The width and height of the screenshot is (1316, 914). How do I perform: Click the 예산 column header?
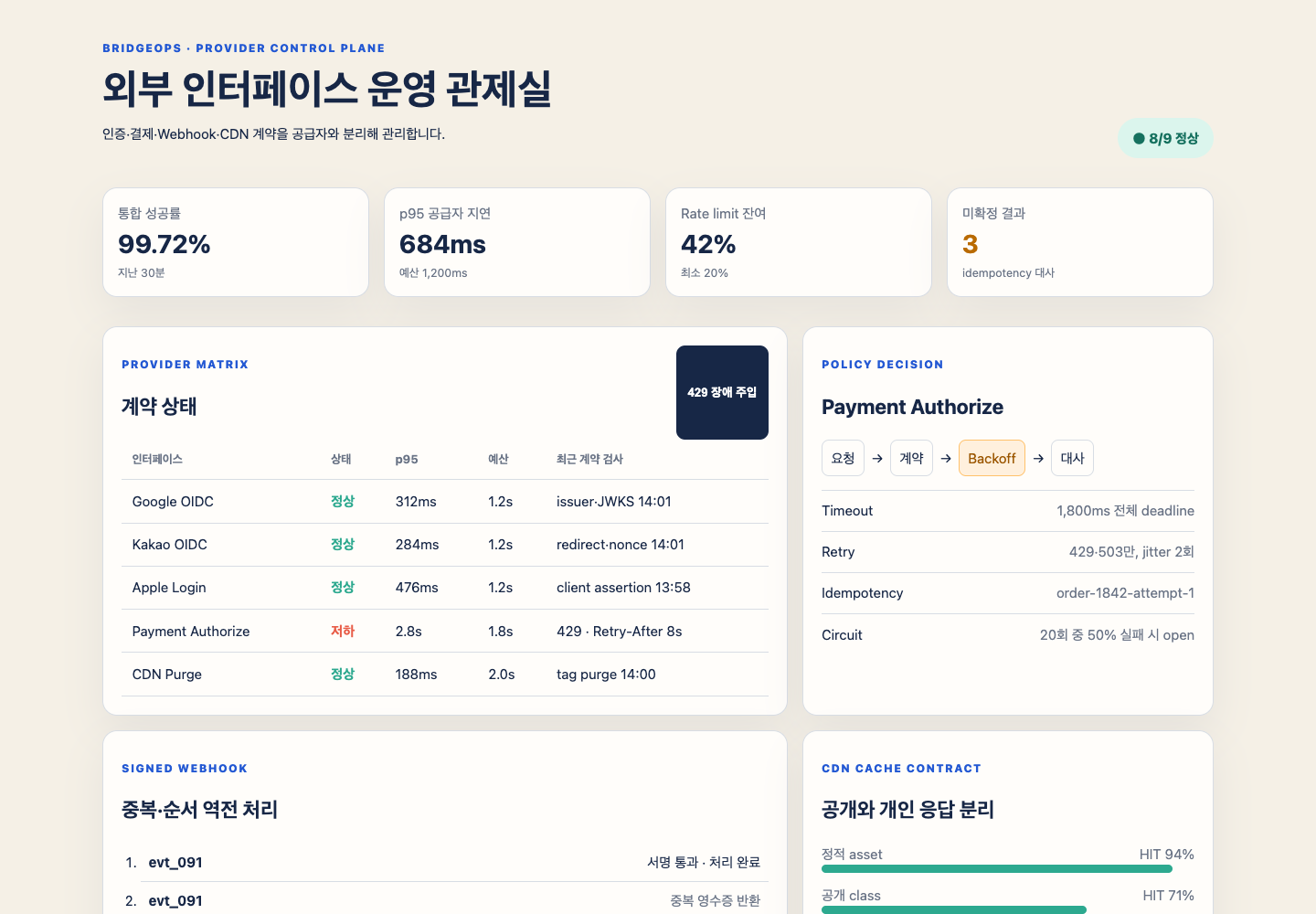(x=498, y=459)
